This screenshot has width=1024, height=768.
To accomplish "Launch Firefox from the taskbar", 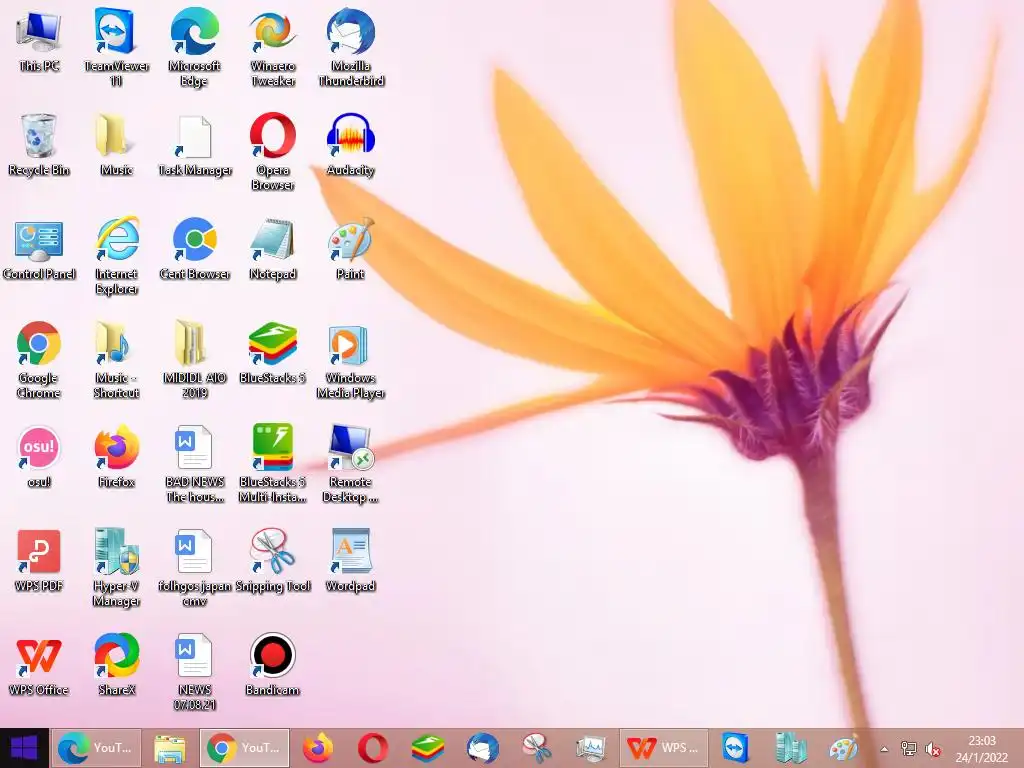I will coord(318,748).
